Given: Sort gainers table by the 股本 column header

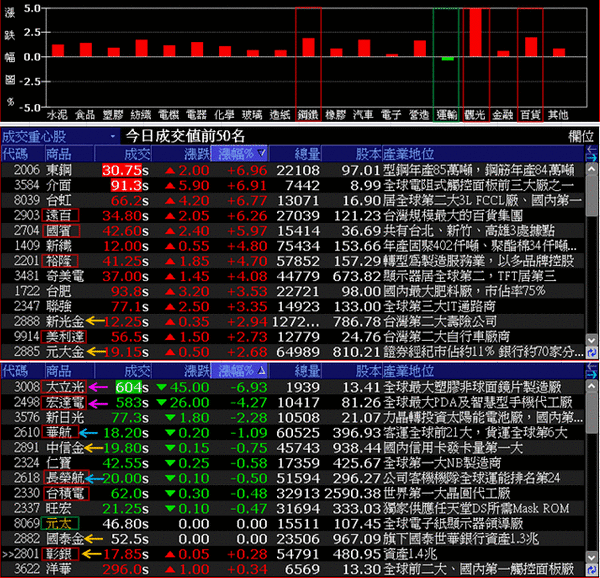Looking at the screenshot, I should [368, 154].
